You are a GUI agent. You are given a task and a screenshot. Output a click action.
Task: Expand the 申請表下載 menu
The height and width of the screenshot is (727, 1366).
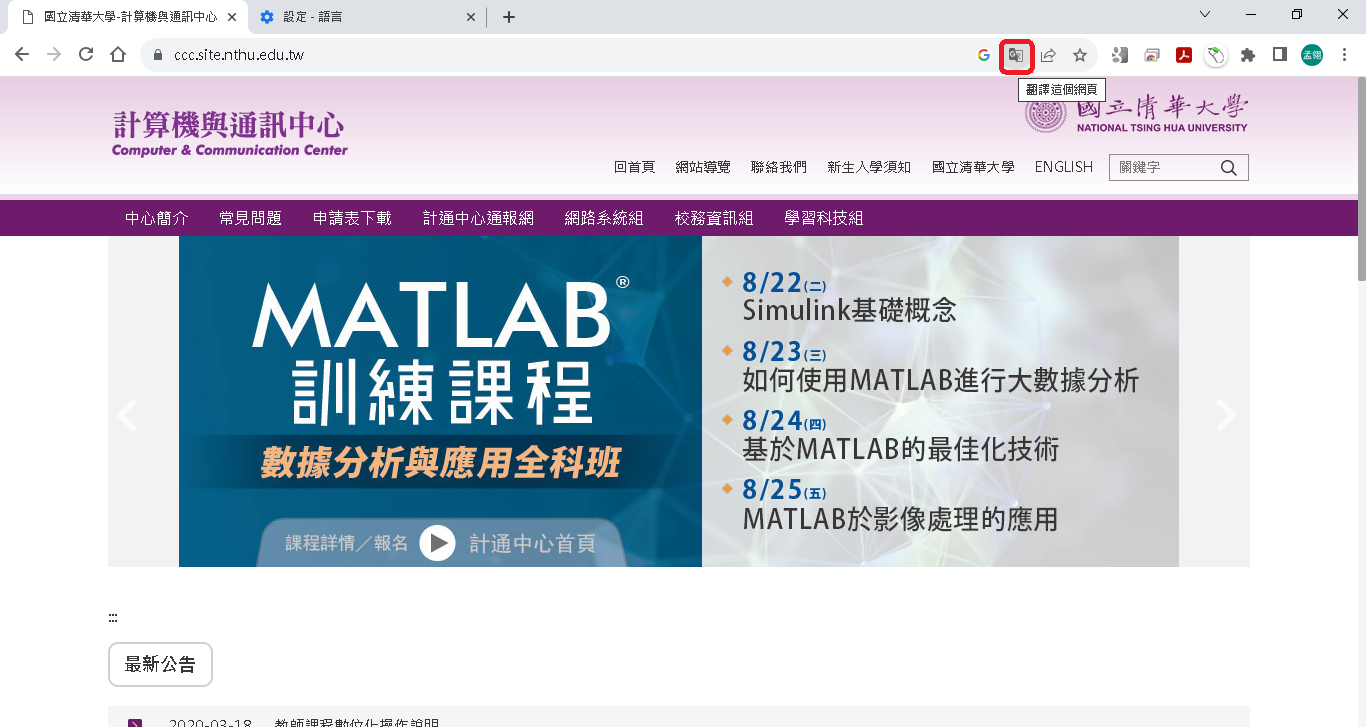352,218
